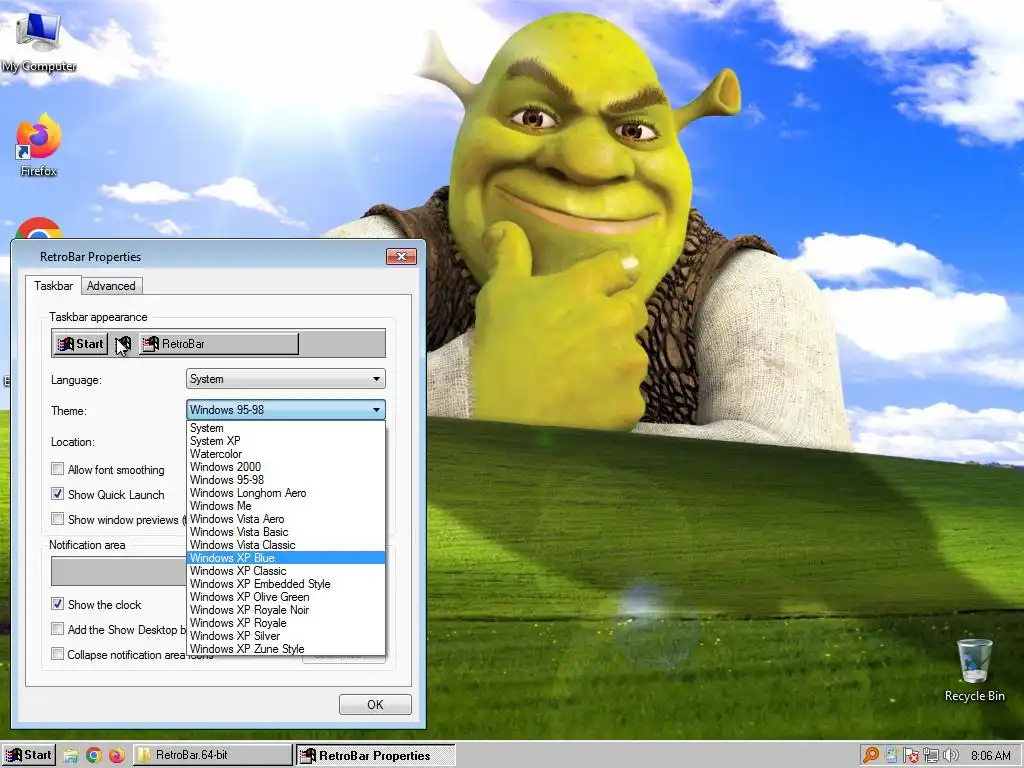Open the Recycle Bin on the desktop
This screenshot has width=1024, height=768.
(974, 670)
